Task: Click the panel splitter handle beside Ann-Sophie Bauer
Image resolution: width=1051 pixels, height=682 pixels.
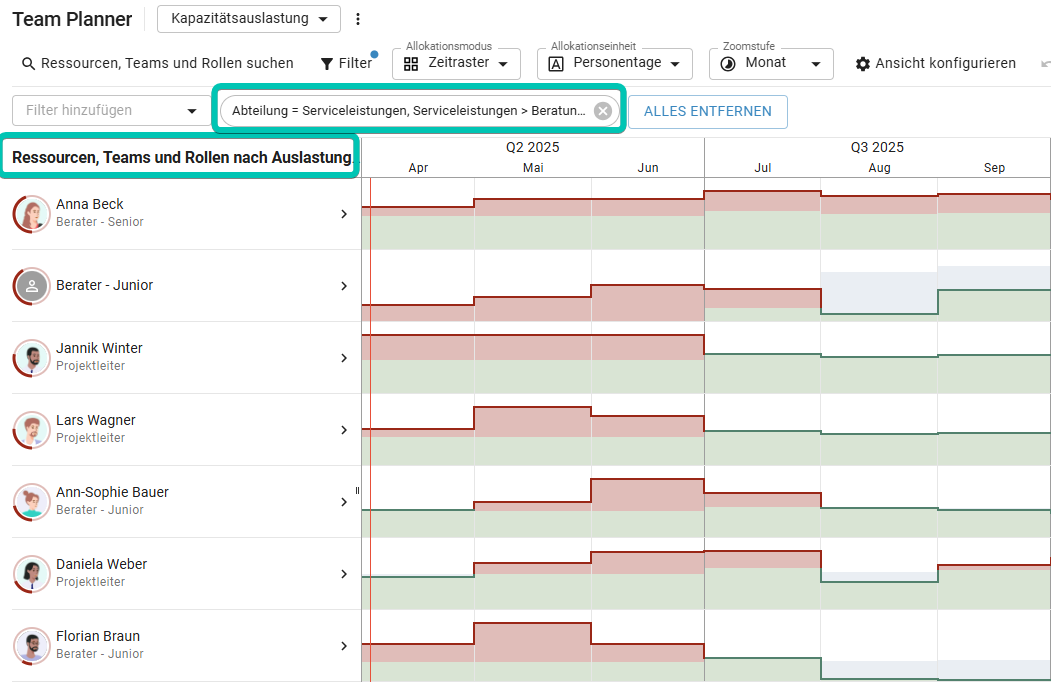Action: tap(357, 491)
